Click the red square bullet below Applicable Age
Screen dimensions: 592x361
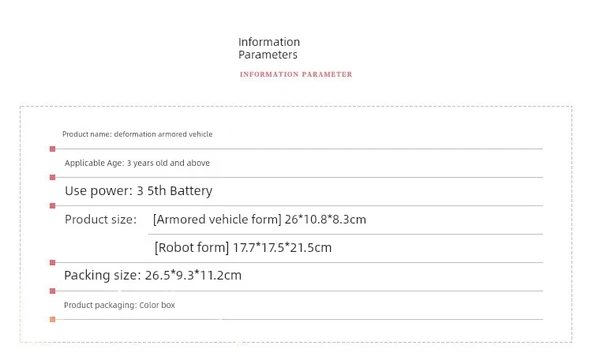coord(52,177)
